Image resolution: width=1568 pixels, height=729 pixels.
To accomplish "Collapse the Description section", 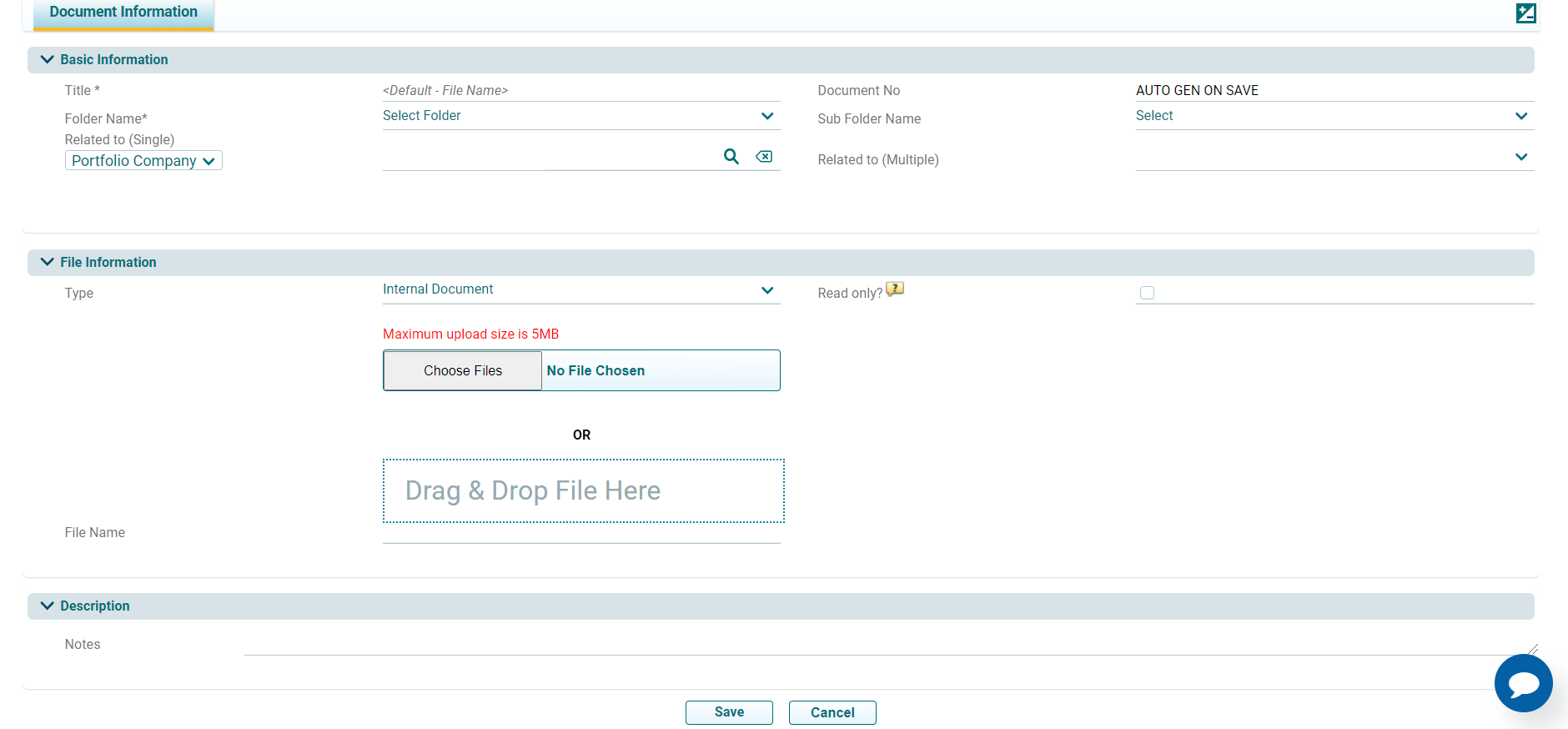I will click(x=48, y=606).
